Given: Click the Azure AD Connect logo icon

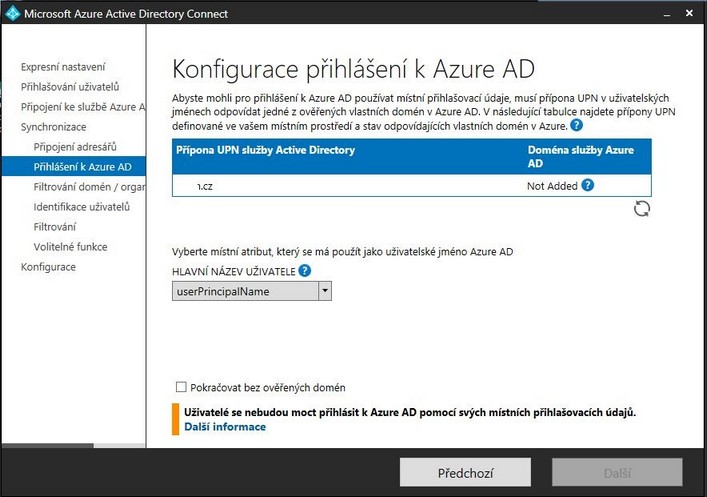Looking at the screenshot, I should [13, 13].
